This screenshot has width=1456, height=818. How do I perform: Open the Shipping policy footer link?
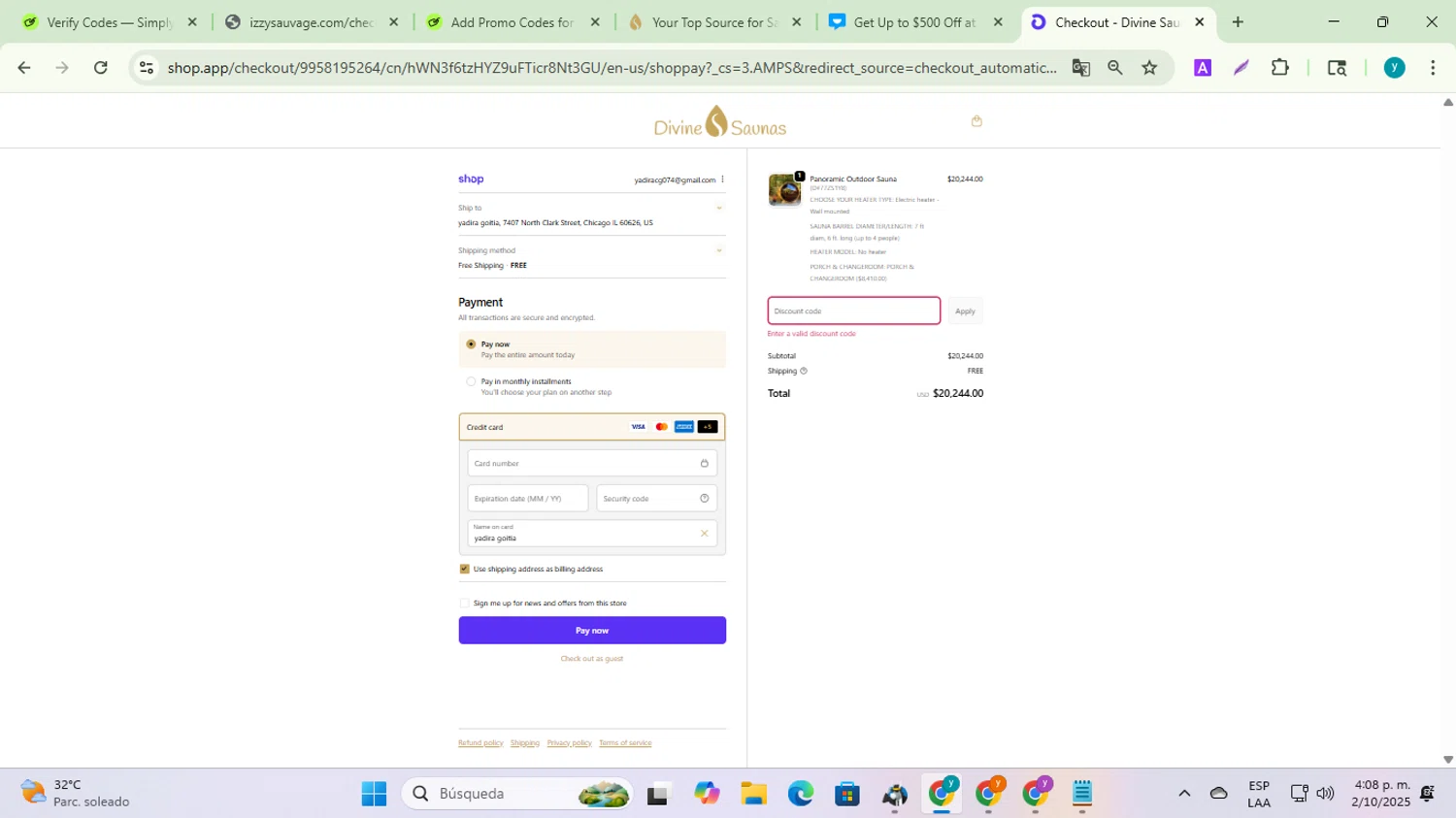tap(525, 743)
